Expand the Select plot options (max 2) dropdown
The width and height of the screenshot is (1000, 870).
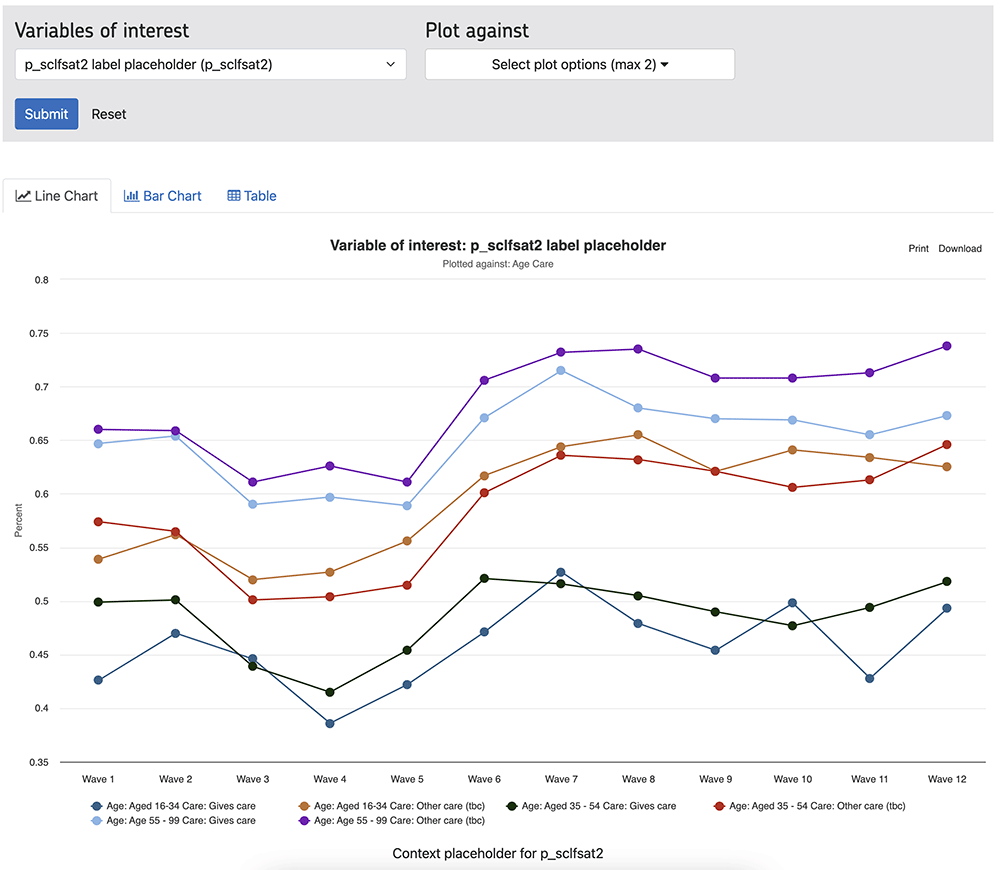coord(580,64)
